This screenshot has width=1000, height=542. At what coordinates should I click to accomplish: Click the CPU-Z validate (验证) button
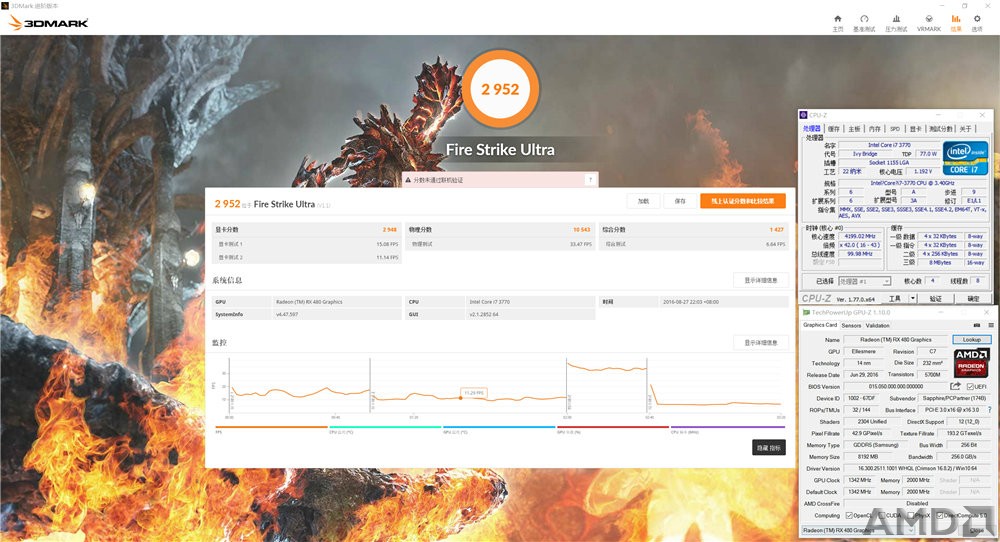936,298
